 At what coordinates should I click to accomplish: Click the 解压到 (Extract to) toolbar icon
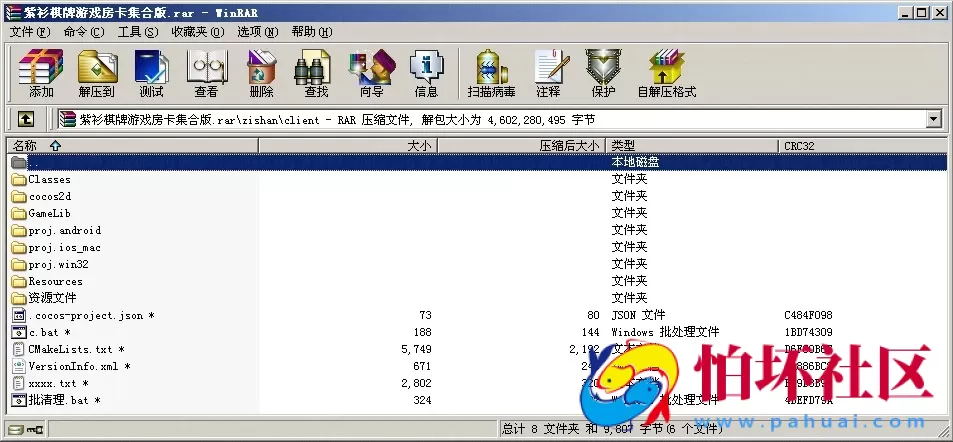[97, 73]
